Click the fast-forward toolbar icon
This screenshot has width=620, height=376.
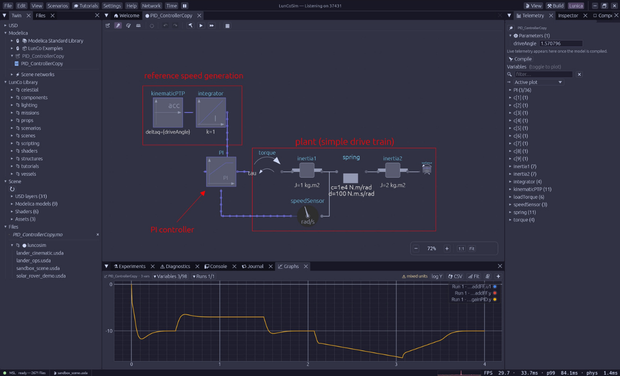click(x=212, y=26)
